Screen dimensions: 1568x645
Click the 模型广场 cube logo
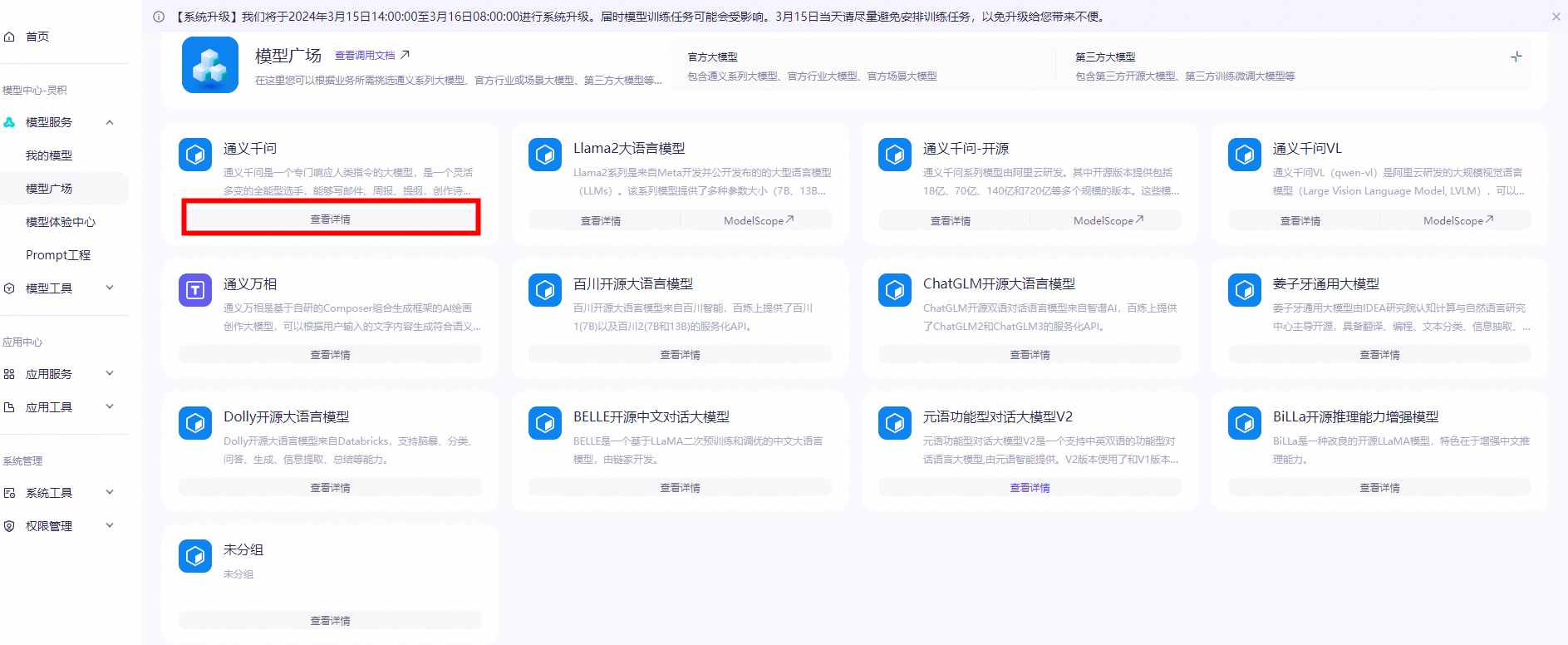[210, 65]
